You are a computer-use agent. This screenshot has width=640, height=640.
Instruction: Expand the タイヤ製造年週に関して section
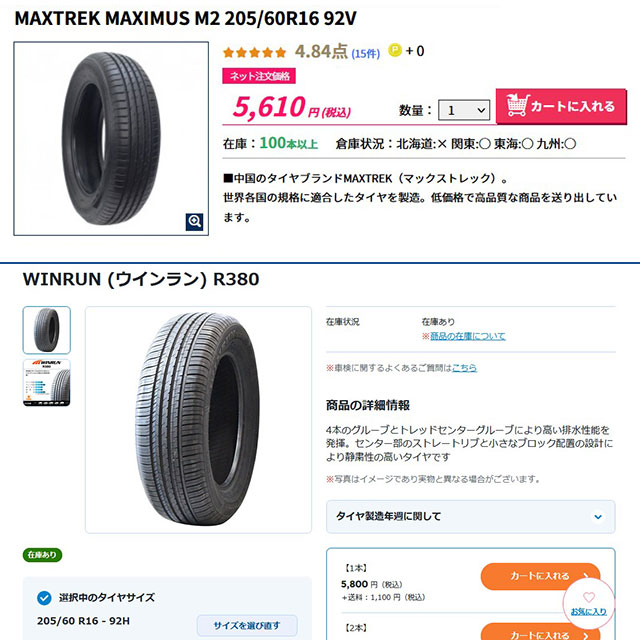470,517
